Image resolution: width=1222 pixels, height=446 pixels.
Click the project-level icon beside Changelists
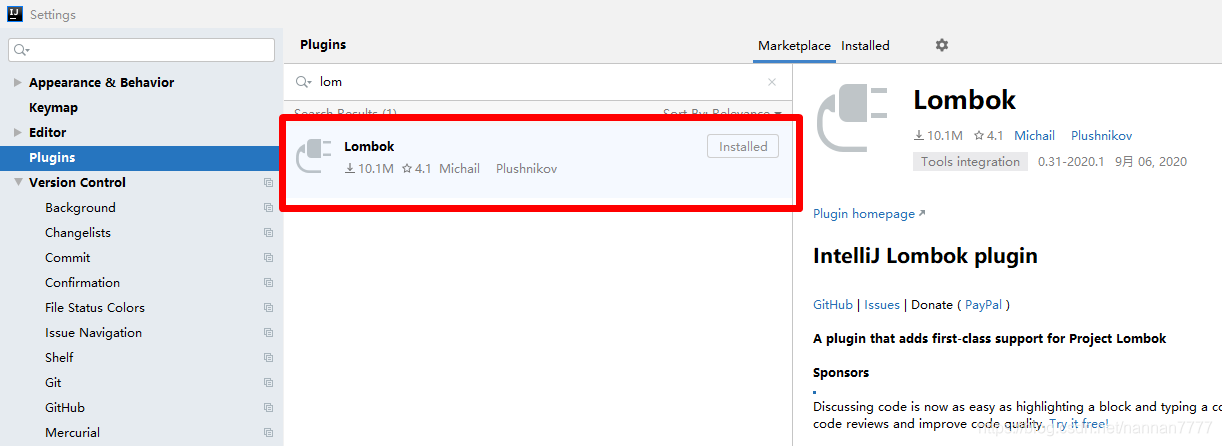click(x=268, y=233)
